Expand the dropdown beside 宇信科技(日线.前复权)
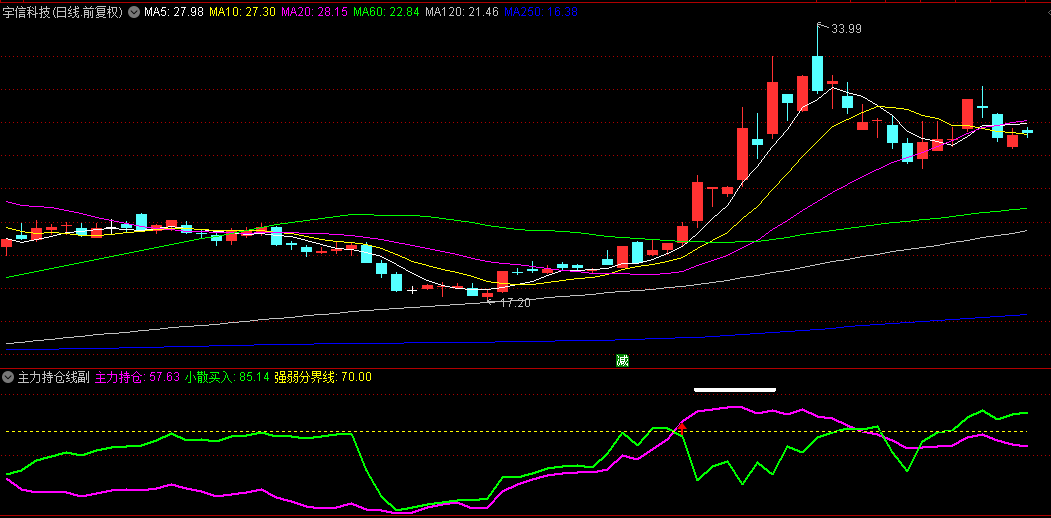This screenshot has width=1051, height=518. 133,11
